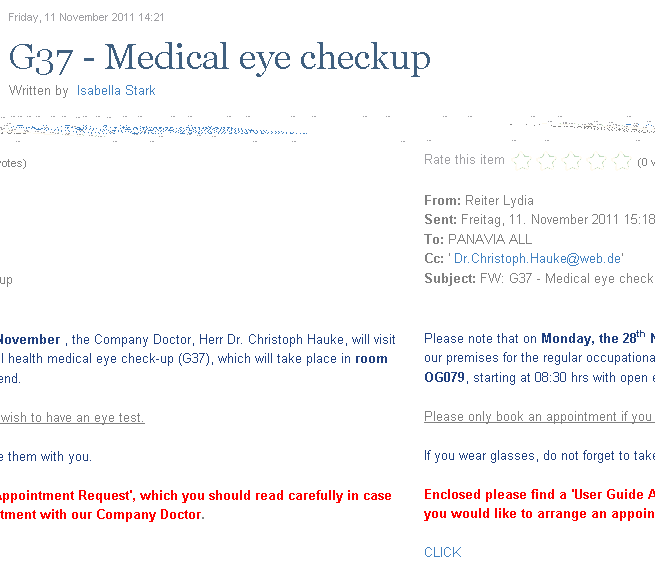Click underlined 'wish to have an eye test' text
Image resolution: width=655 pixels, height=583 pixels.
point(72,418)
